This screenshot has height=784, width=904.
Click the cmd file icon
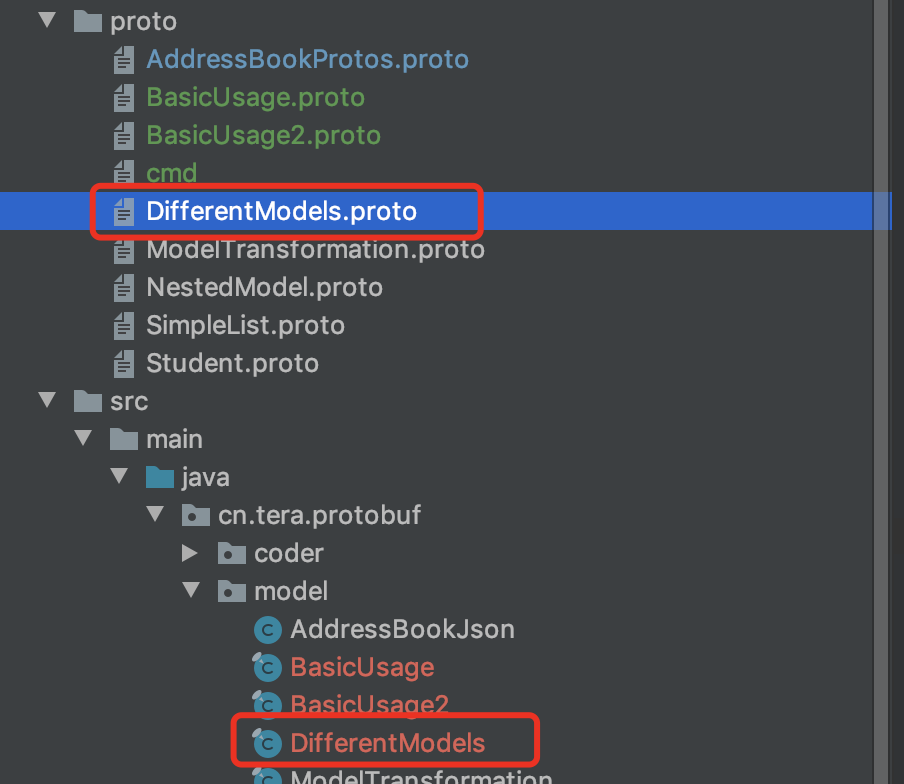coord(123,172)
